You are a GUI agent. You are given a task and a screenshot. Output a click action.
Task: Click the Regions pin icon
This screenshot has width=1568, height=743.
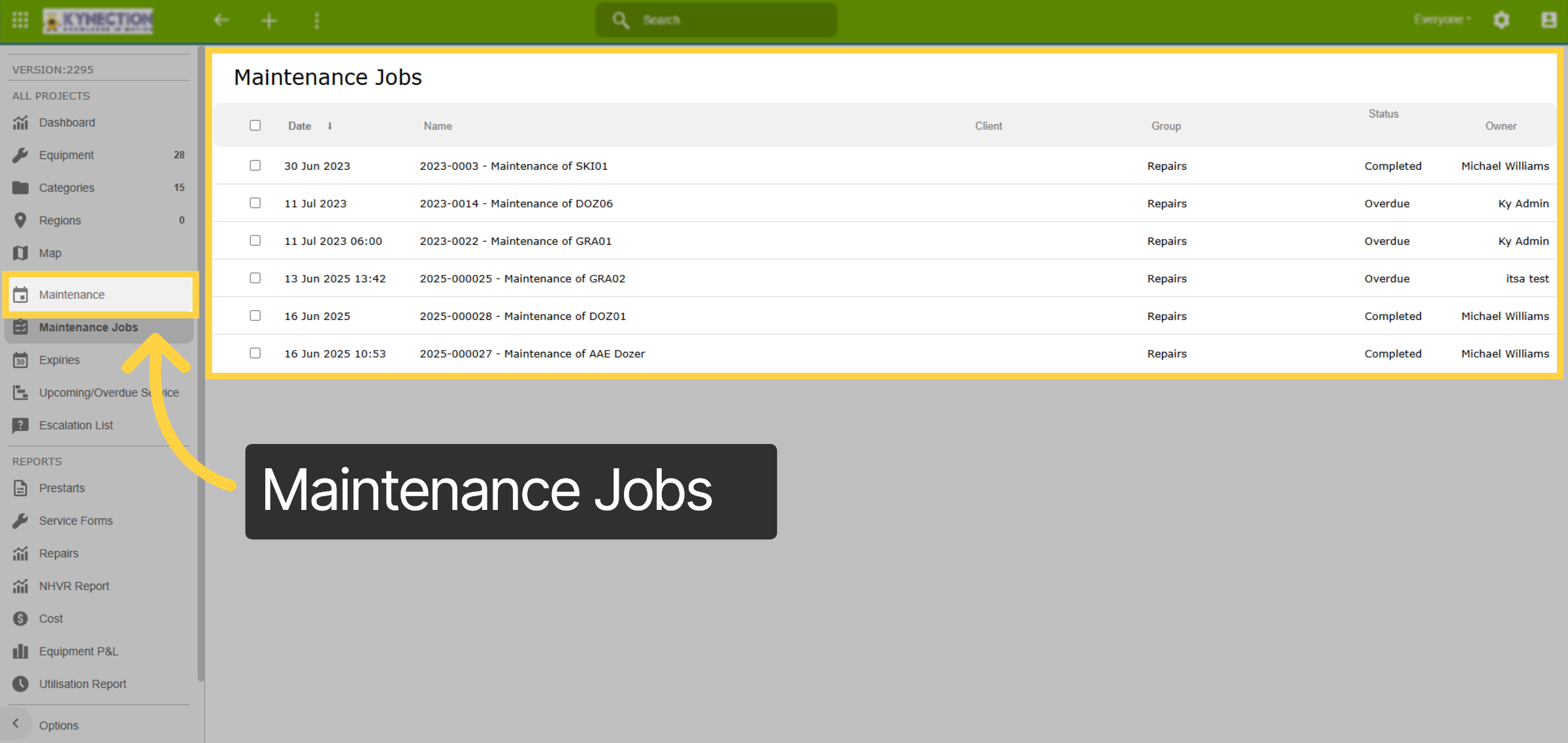point(21,221)
